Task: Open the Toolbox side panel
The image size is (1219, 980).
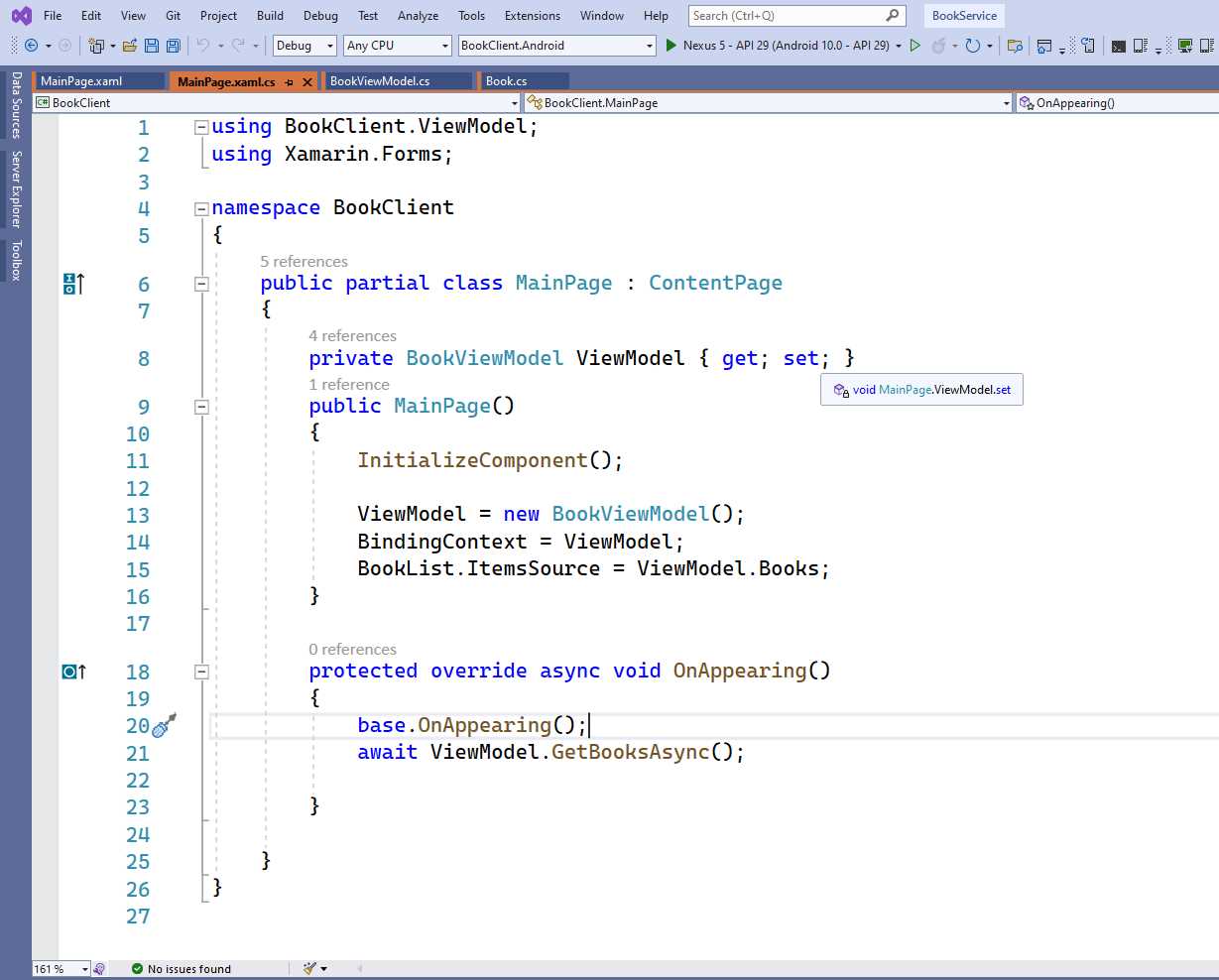Action: pyautogui.click(x=16, y=261)
